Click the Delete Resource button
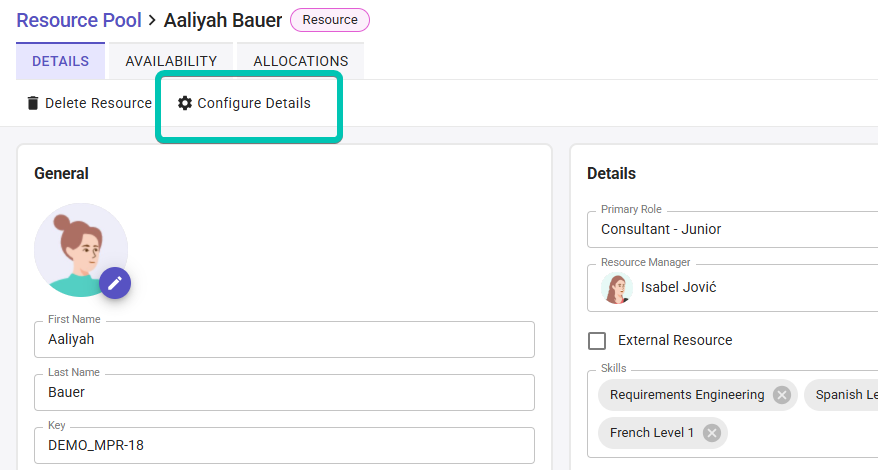 [90, 103]
